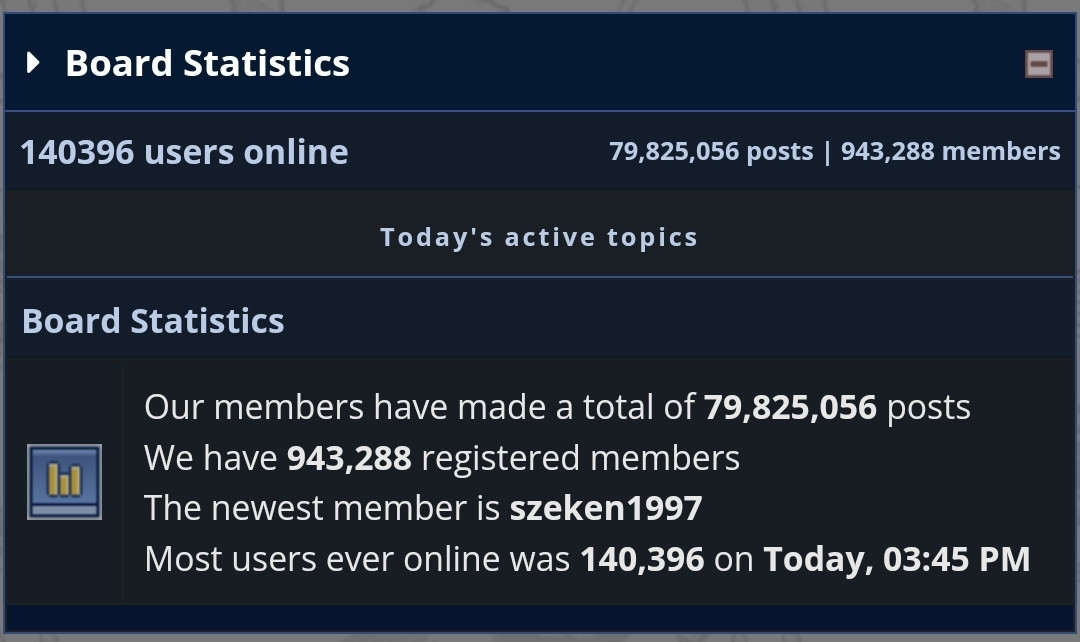
Task: Click the Board Statistics subsection heading
Action: tap(153, 321)
